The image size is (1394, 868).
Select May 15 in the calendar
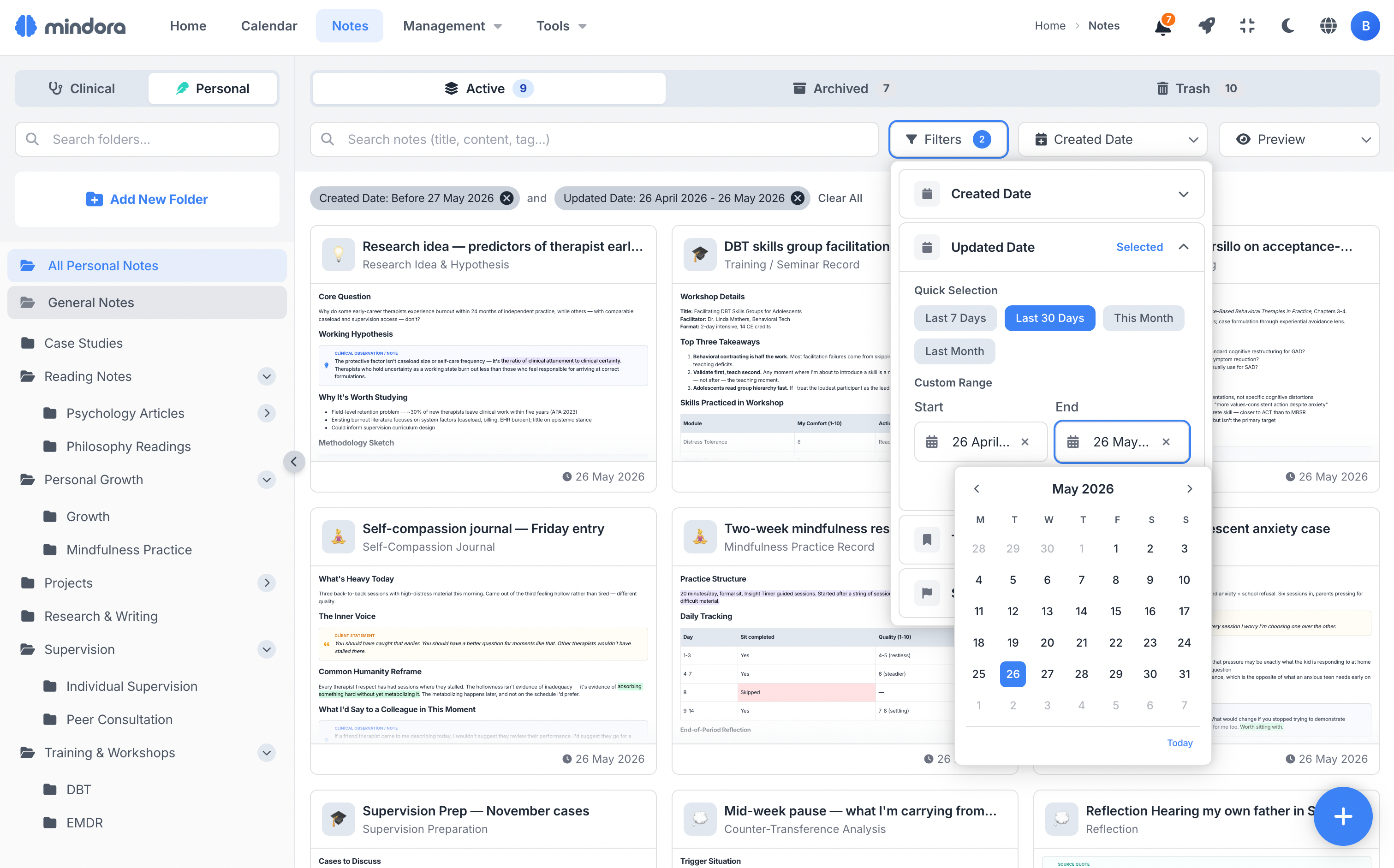pyautogui.click(x=1115, y=612)
